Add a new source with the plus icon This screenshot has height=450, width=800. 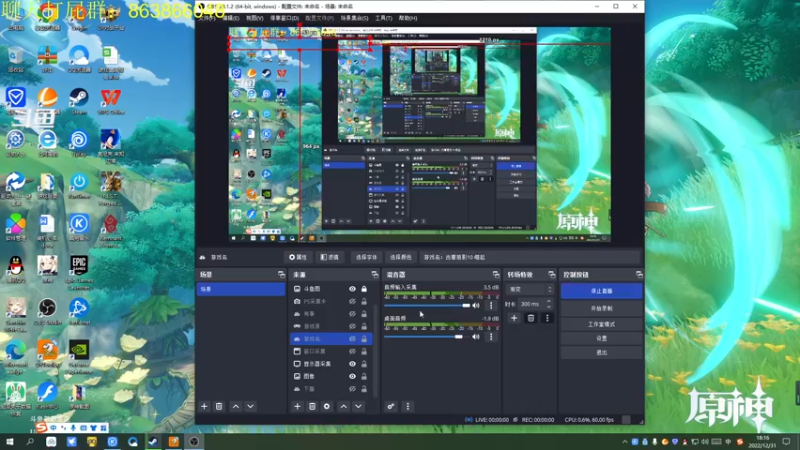[297, 407]
